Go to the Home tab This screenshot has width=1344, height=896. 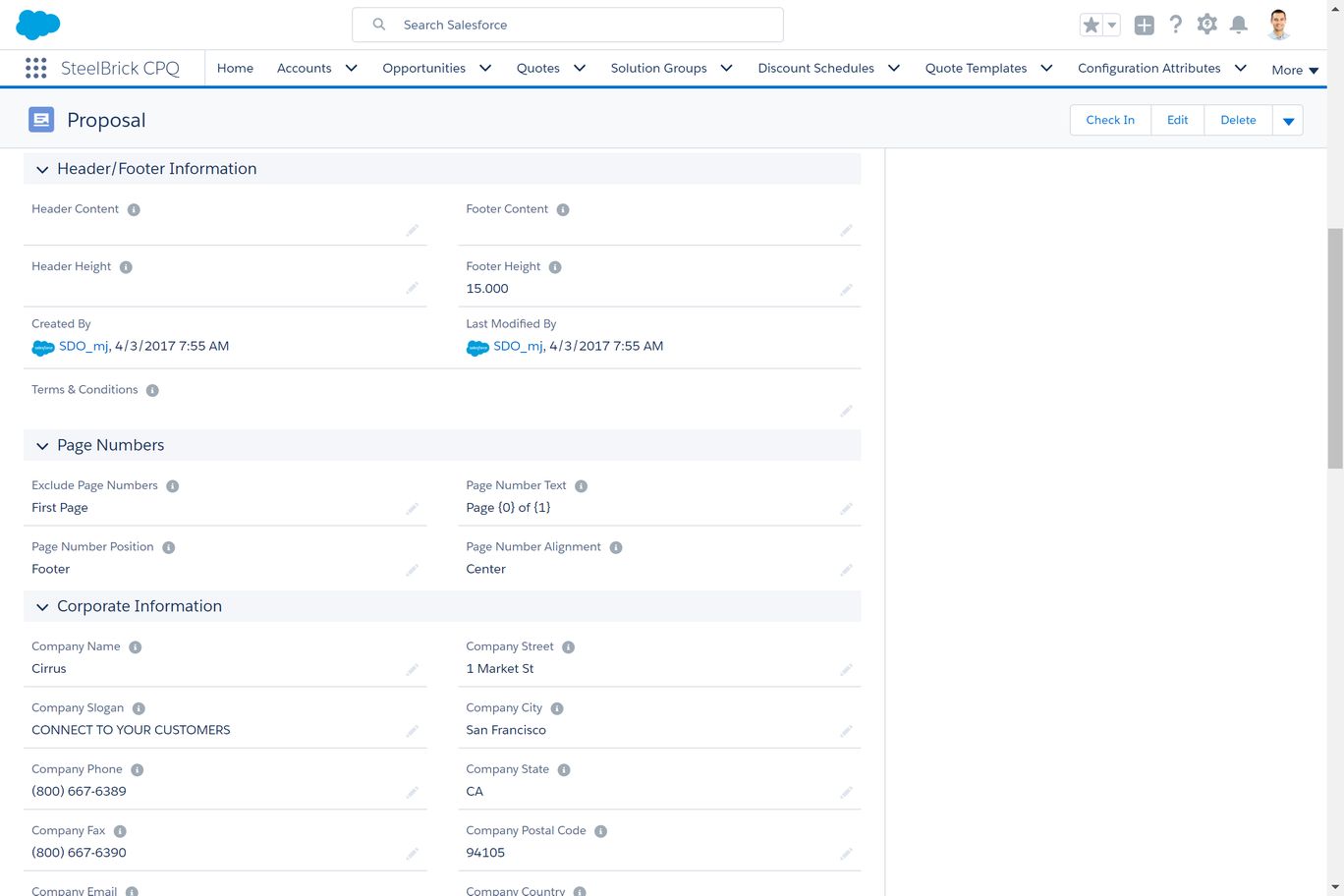pos(235,68)
